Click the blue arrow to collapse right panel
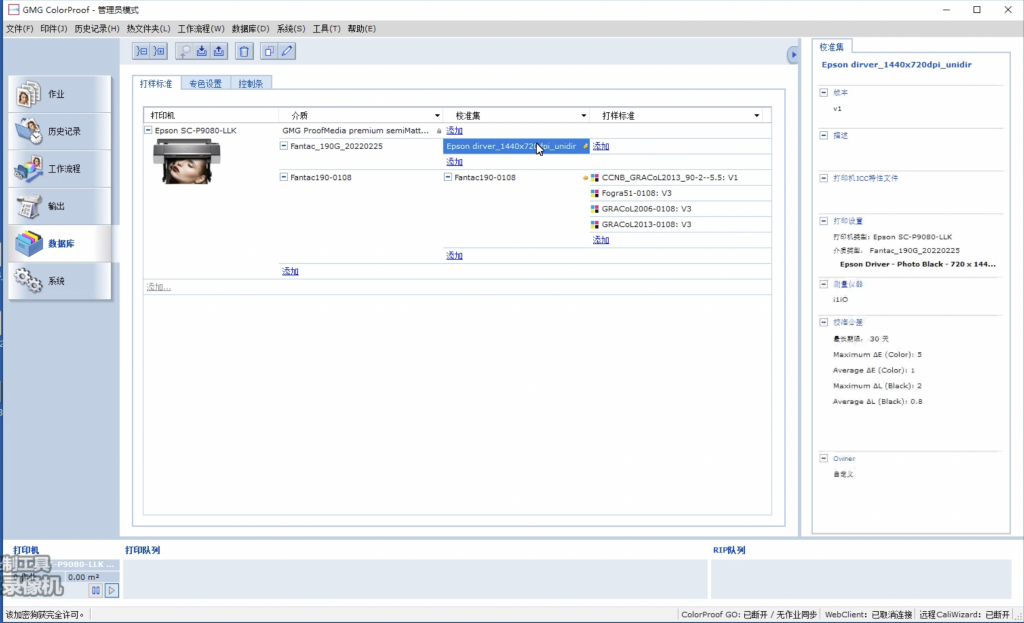Screen dimensions: 1024x623 click(x=793, y=55)
